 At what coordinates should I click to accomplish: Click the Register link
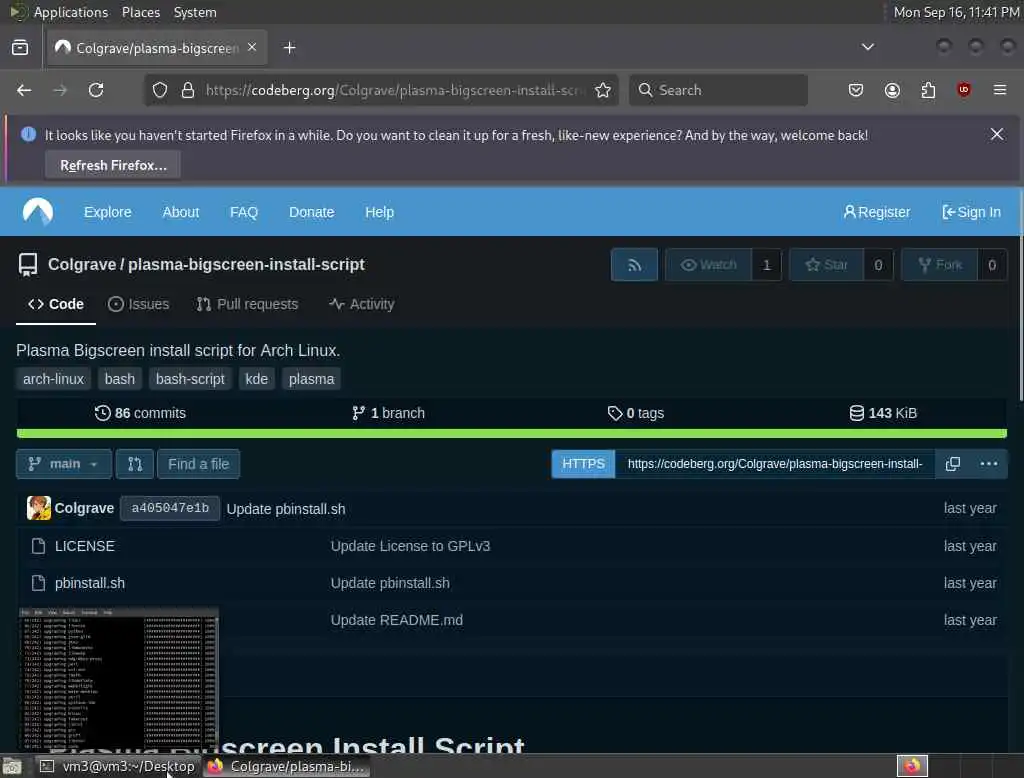coord(876,212)
